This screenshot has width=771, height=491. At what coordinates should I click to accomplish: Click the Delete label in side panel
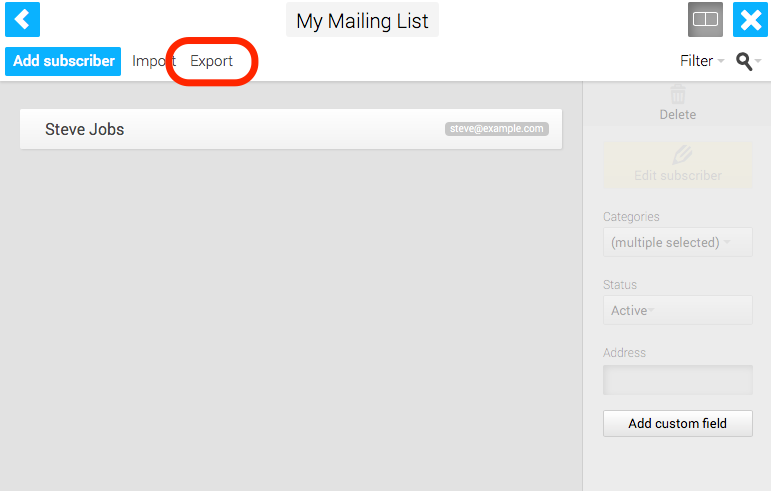click(x=678, y=115)
